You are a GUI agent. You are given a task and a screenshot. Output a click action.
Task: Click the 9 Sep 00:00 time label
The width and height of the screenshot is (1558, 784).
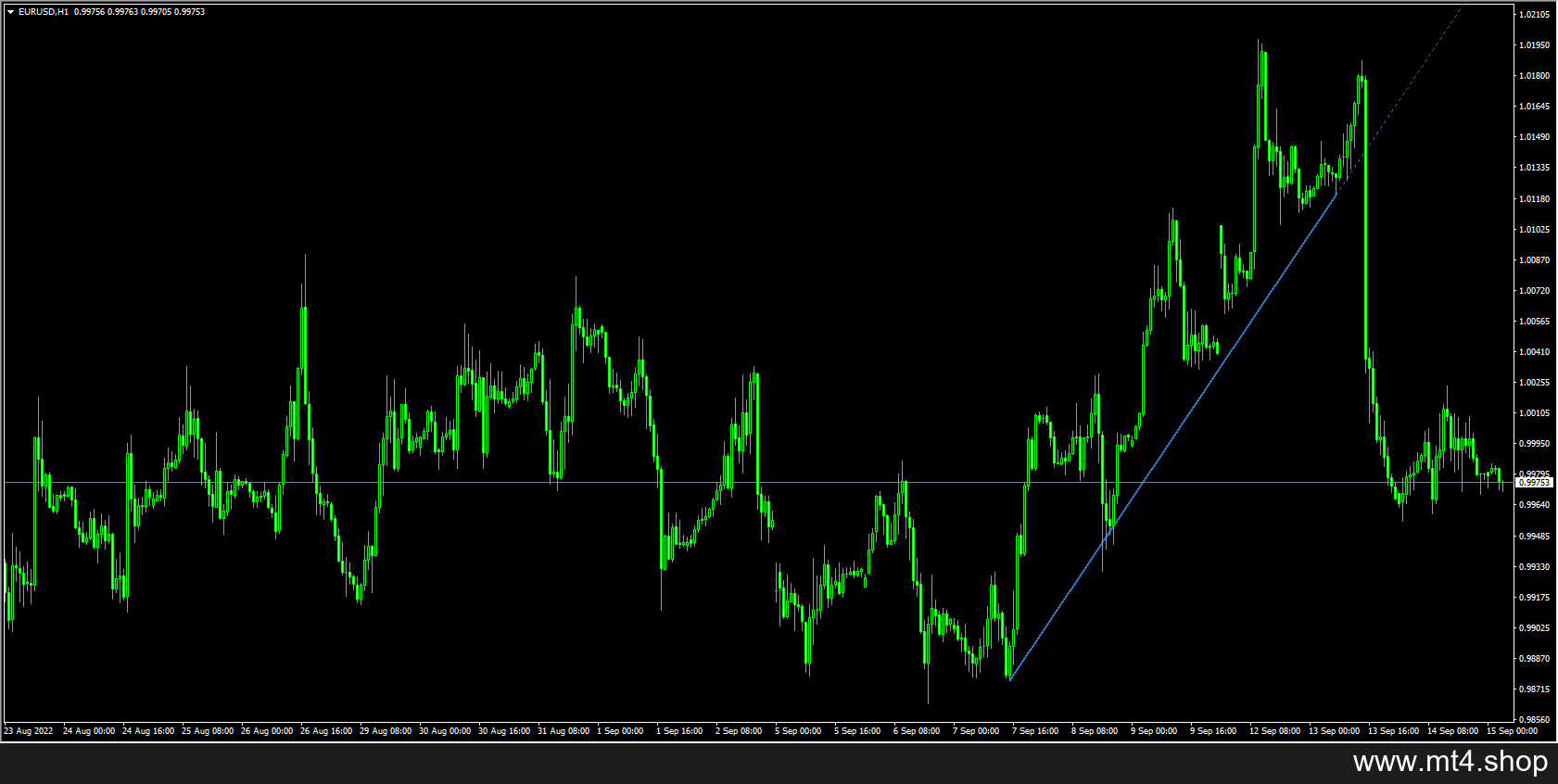(x=1154, y=731)
